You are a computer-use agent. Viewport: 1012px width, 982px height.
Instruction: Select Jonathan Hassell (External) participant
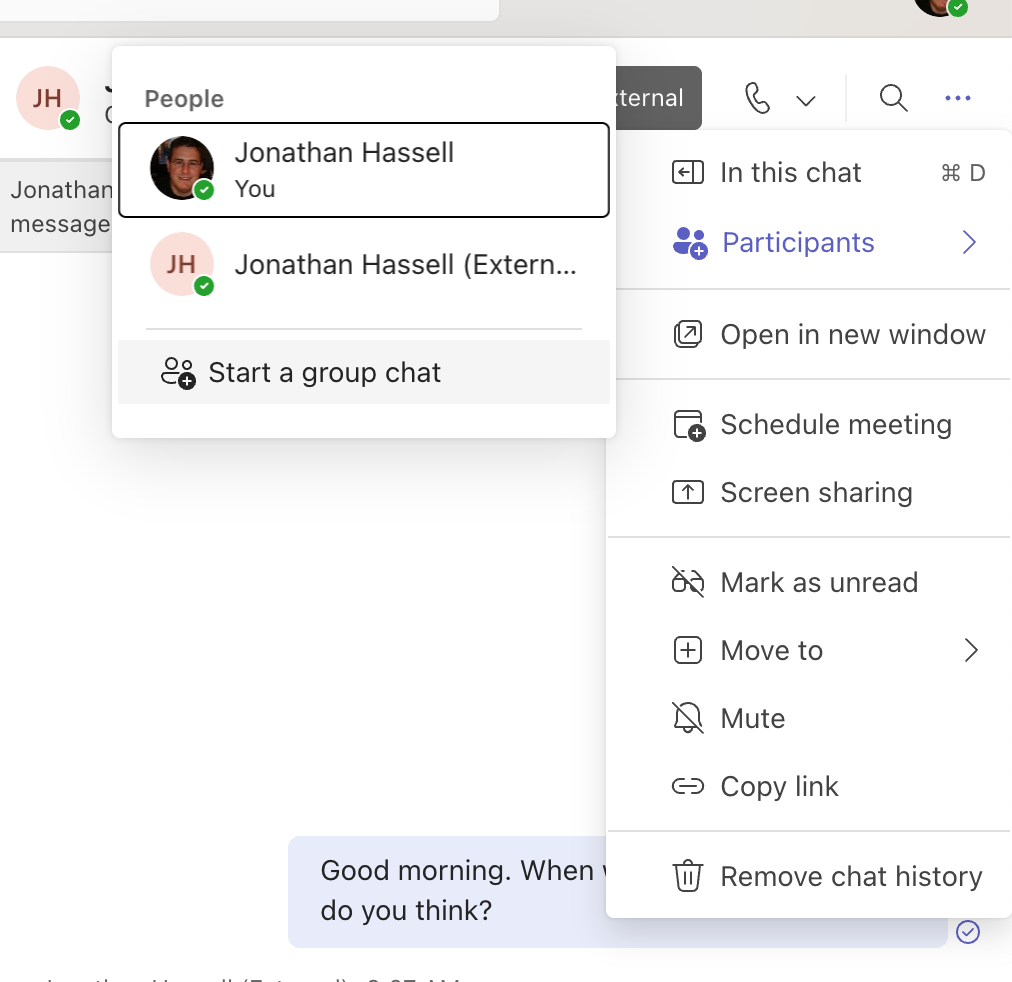364,265
